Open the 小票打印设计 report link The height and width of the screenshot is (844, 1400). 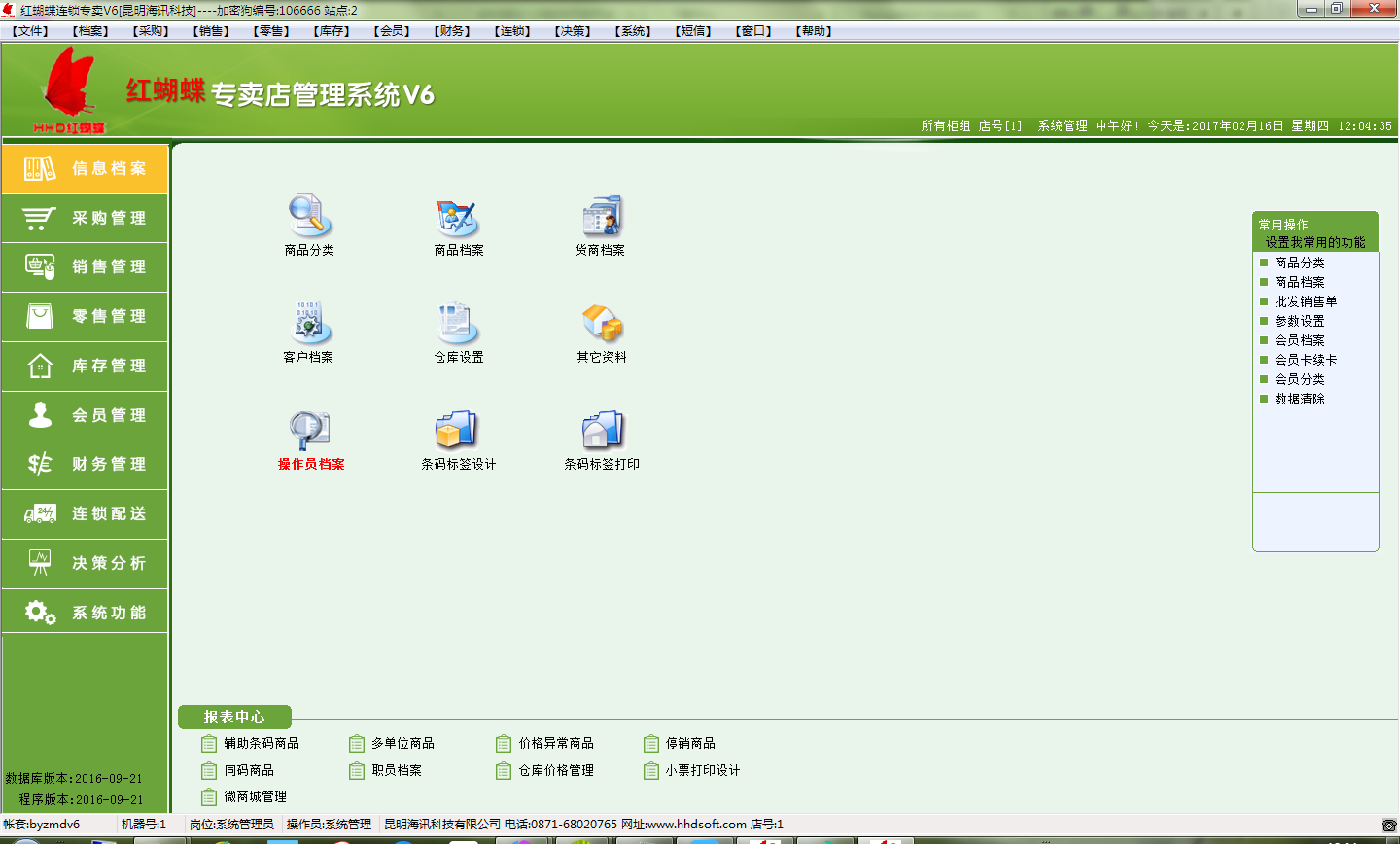(x=702, y=771)
